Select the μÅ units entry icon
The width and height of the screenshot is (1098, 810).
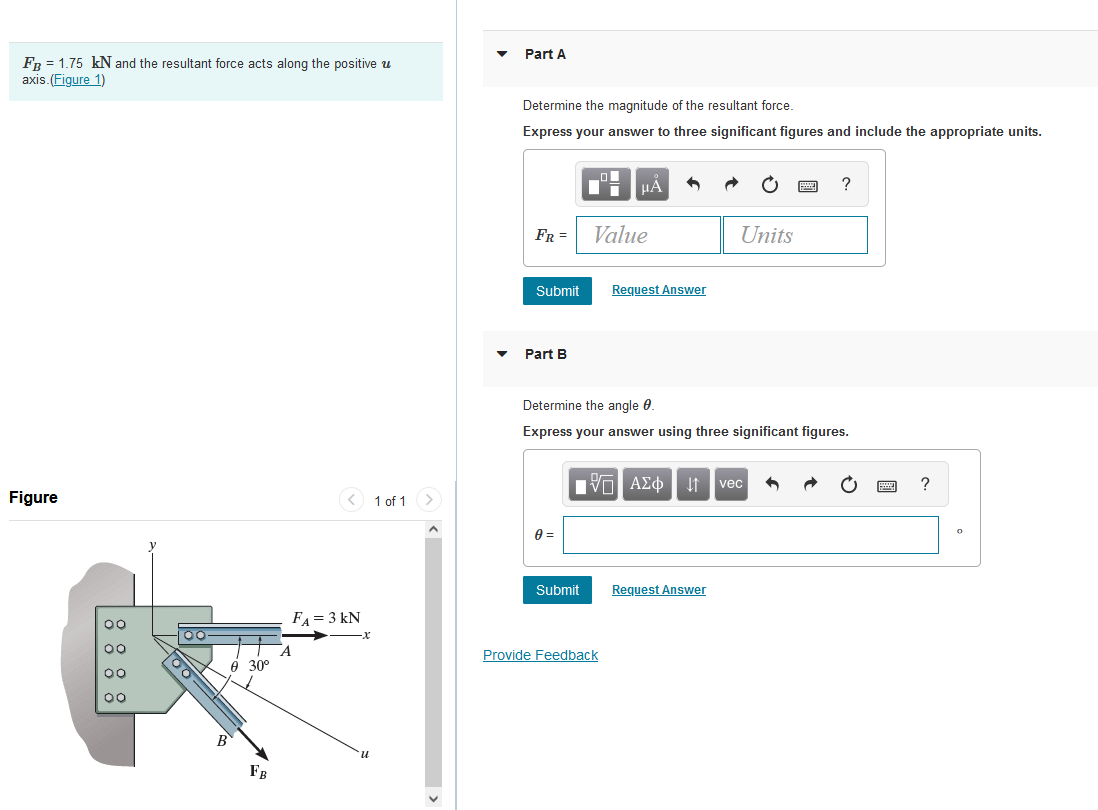(651, 184)
